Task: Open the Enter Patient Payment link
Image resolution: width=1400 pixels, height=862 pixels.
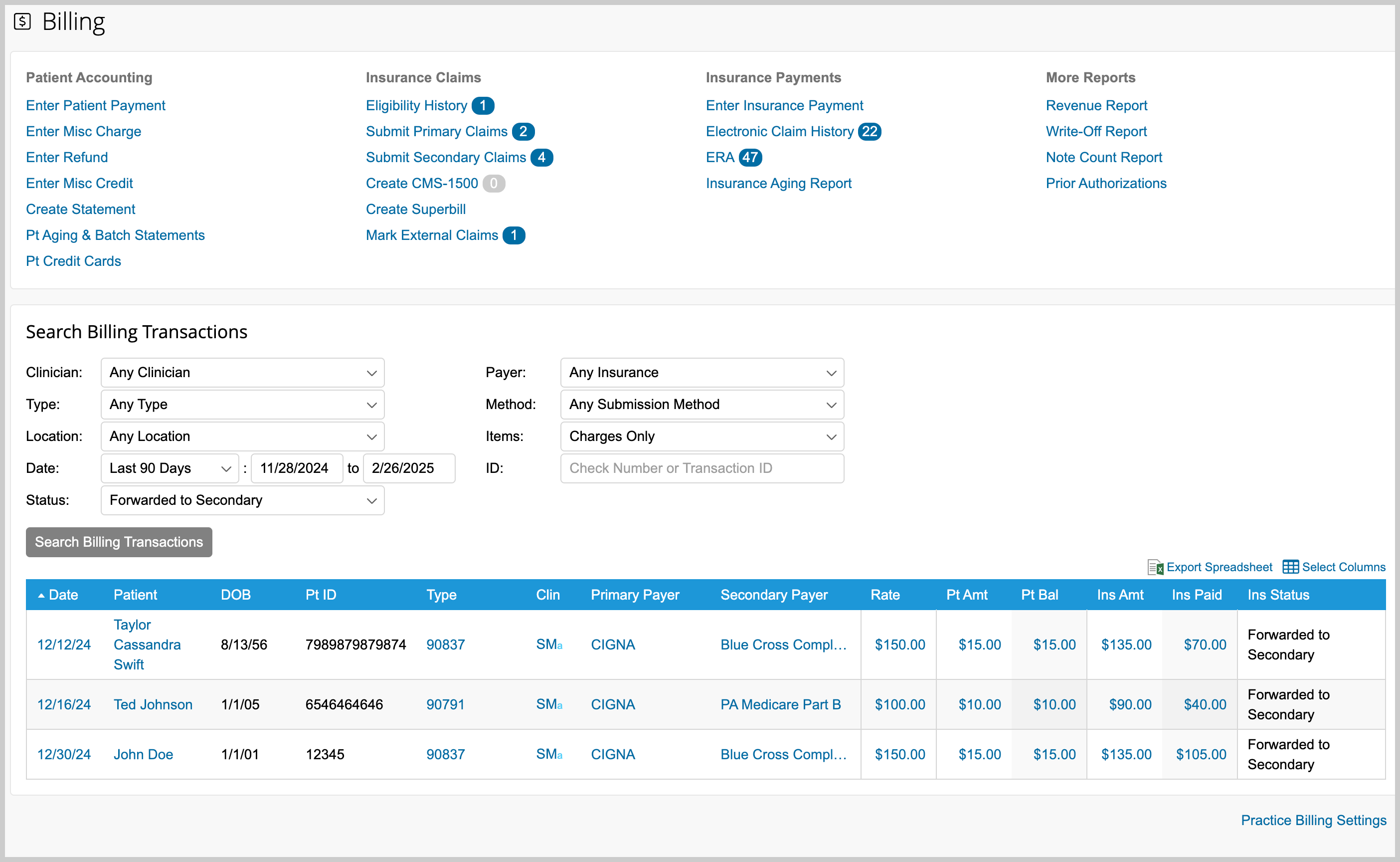Action: (95, 105)
